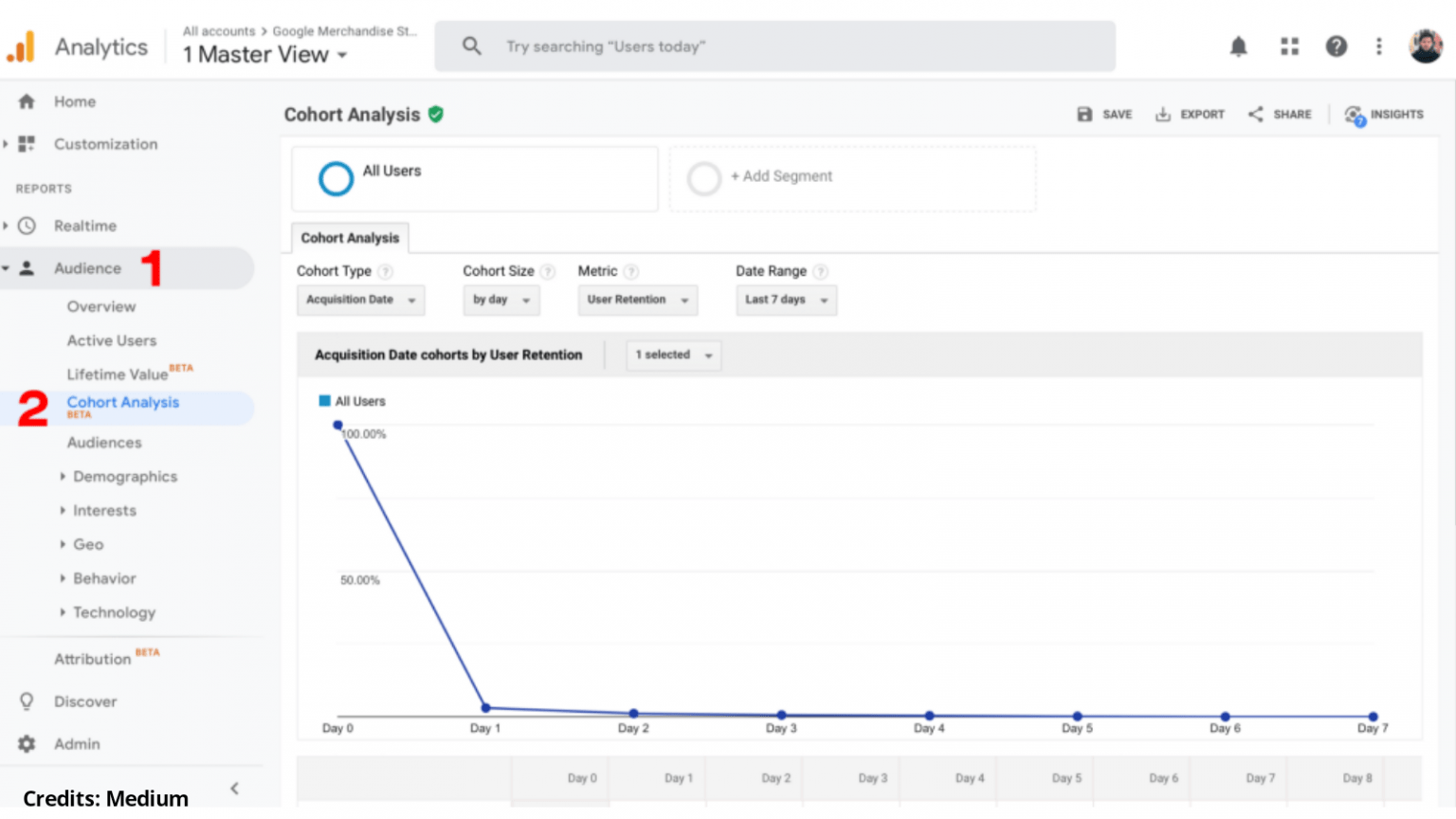Switch to the Cohort Analysis tab
Screen dimensions: 1456x819
[x=349, y=238]
